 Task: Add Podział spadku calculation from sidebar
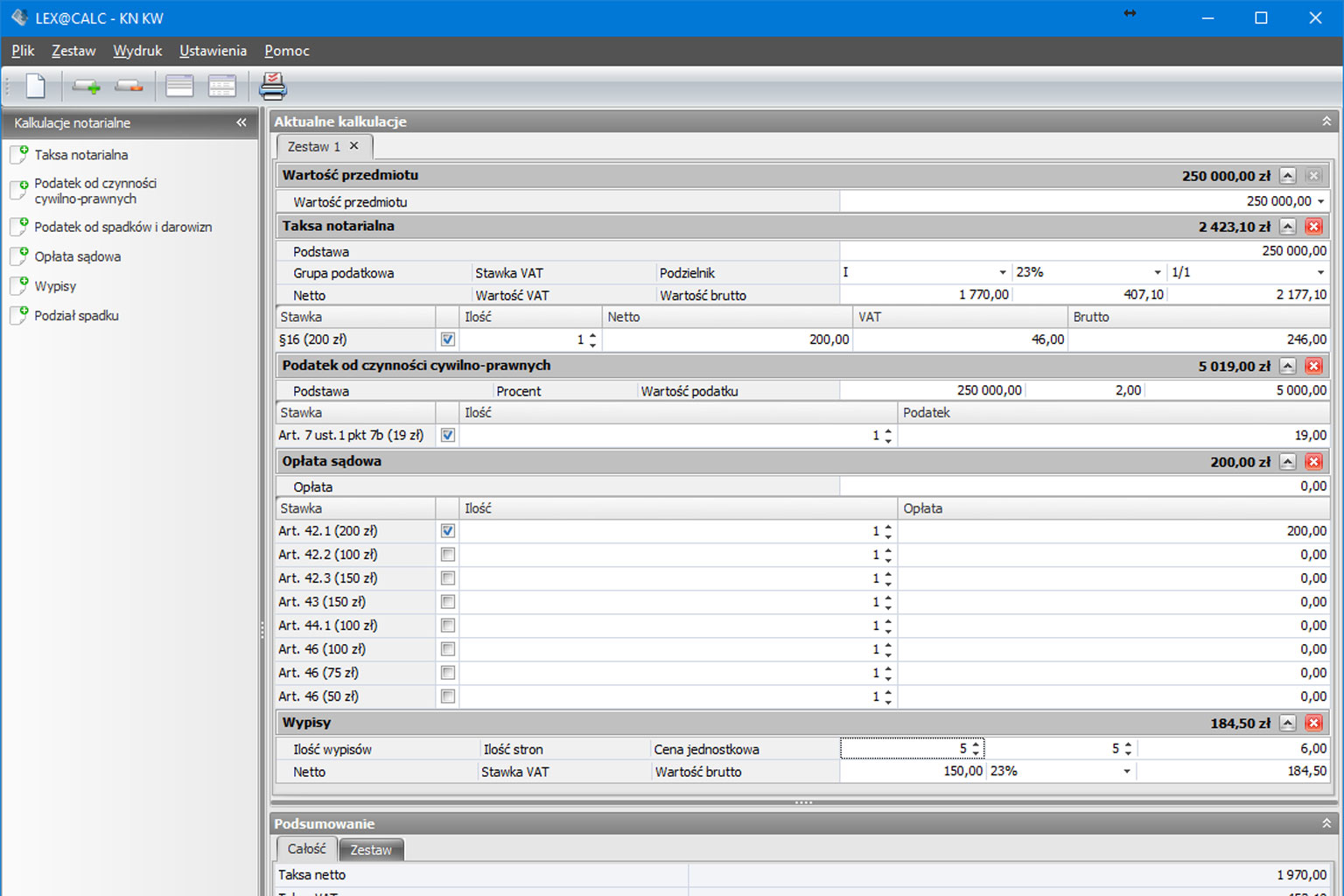tap(75, 316)
